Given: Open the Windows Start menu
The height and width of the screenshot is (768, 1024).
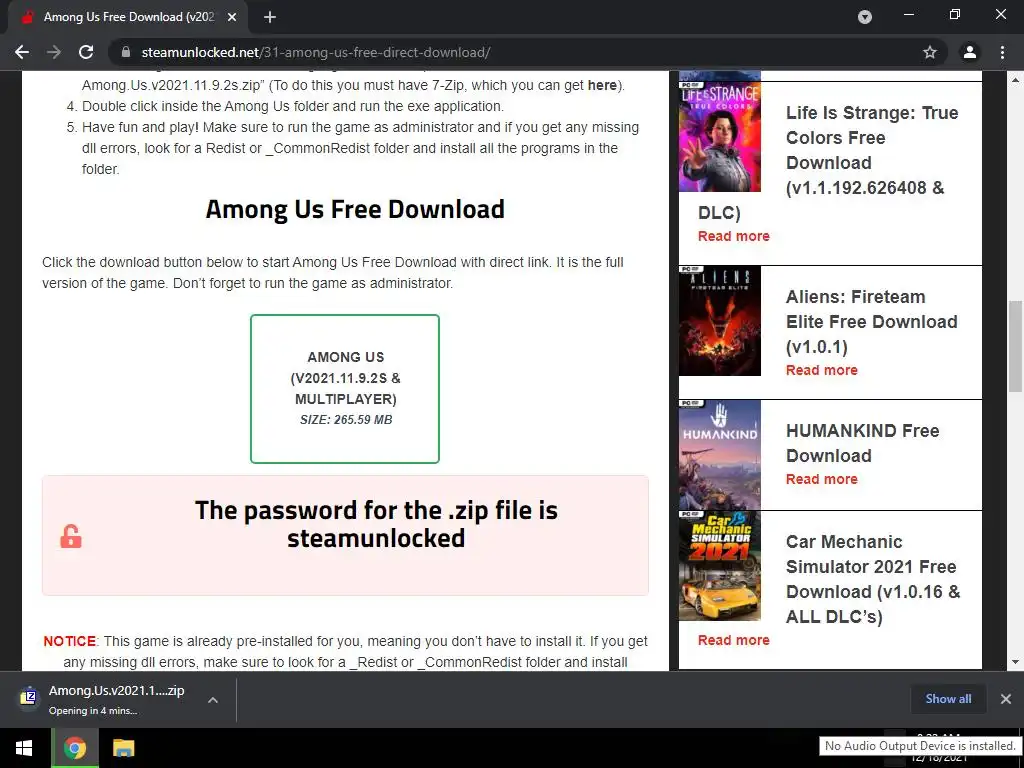Looking at the screenshot, I should point(24,748).
